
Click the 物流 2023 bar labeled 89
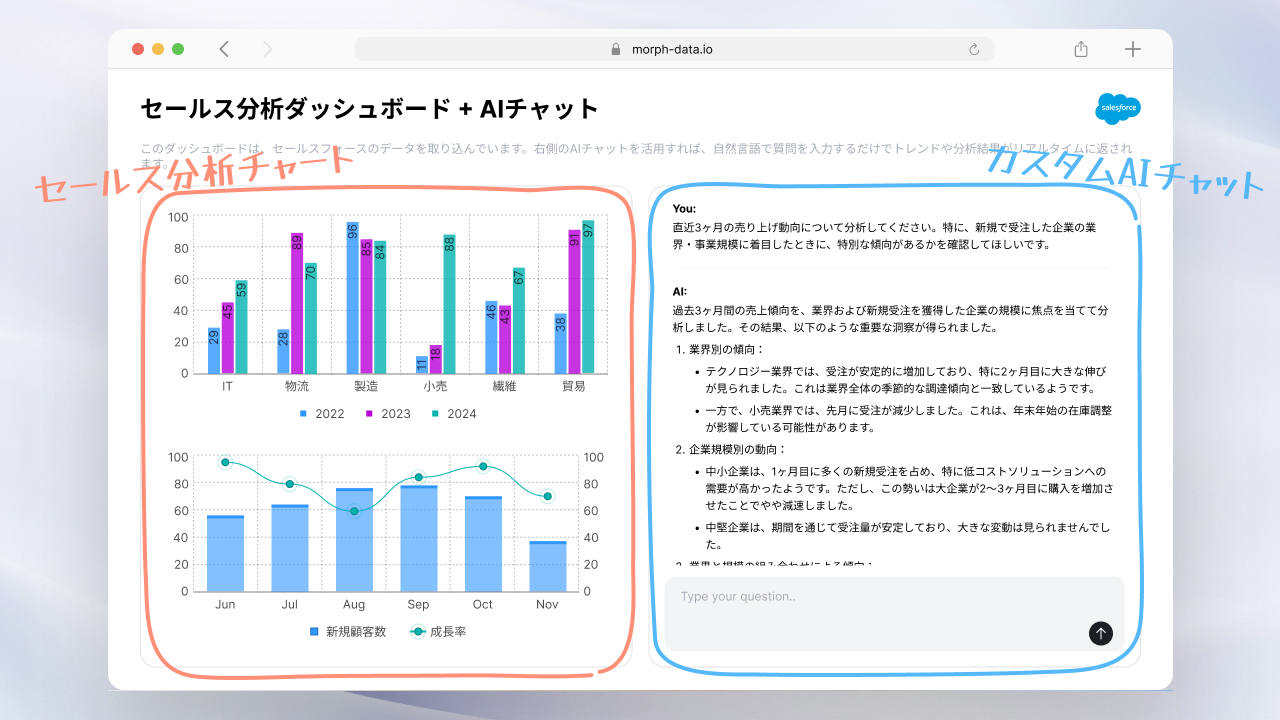[x=297, y=304]
